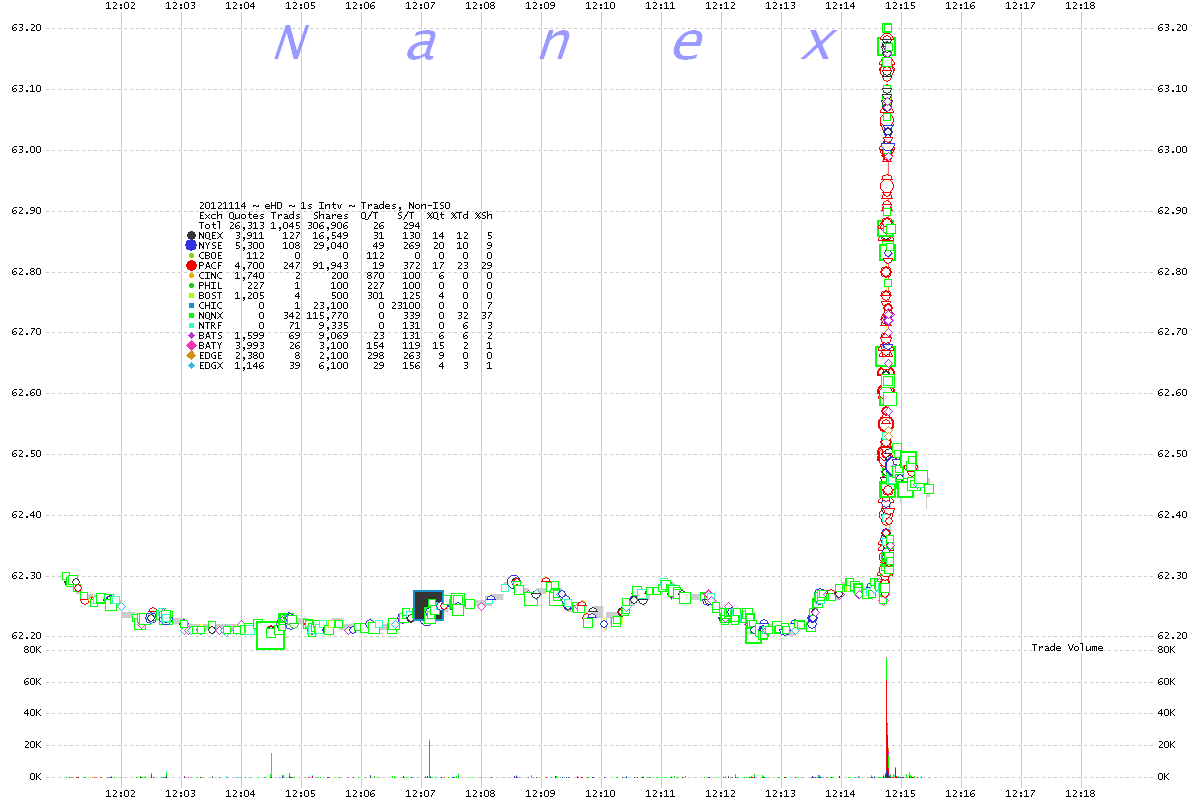1200x800 pixels.
Task: Click the Trade Volume label
Action: point(1067,648)
